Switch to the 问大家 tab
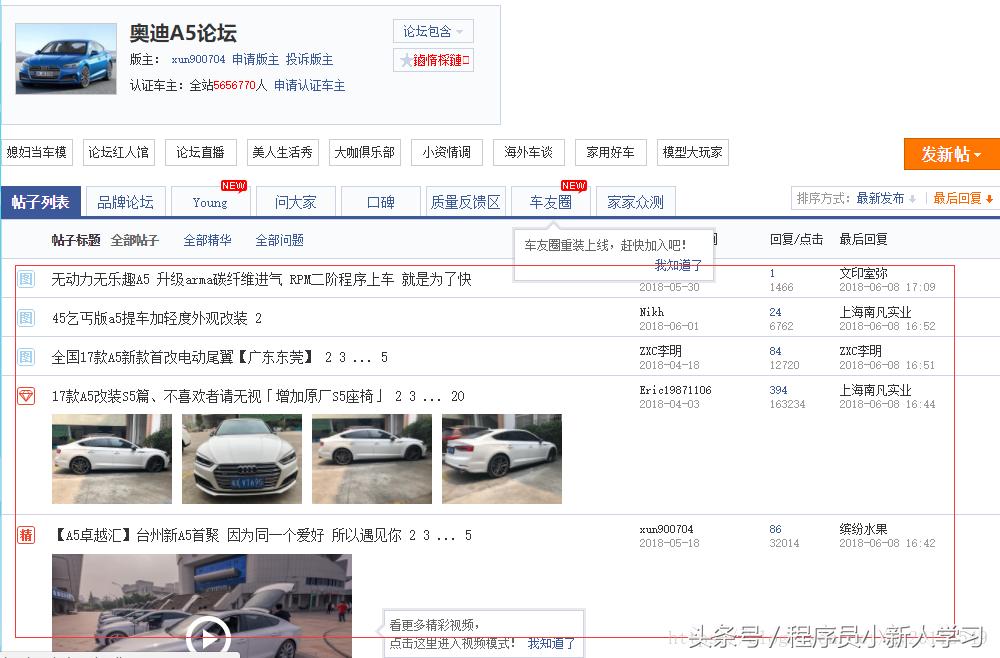The width and height of the screenshot is (1000, 658). point(296,200)
